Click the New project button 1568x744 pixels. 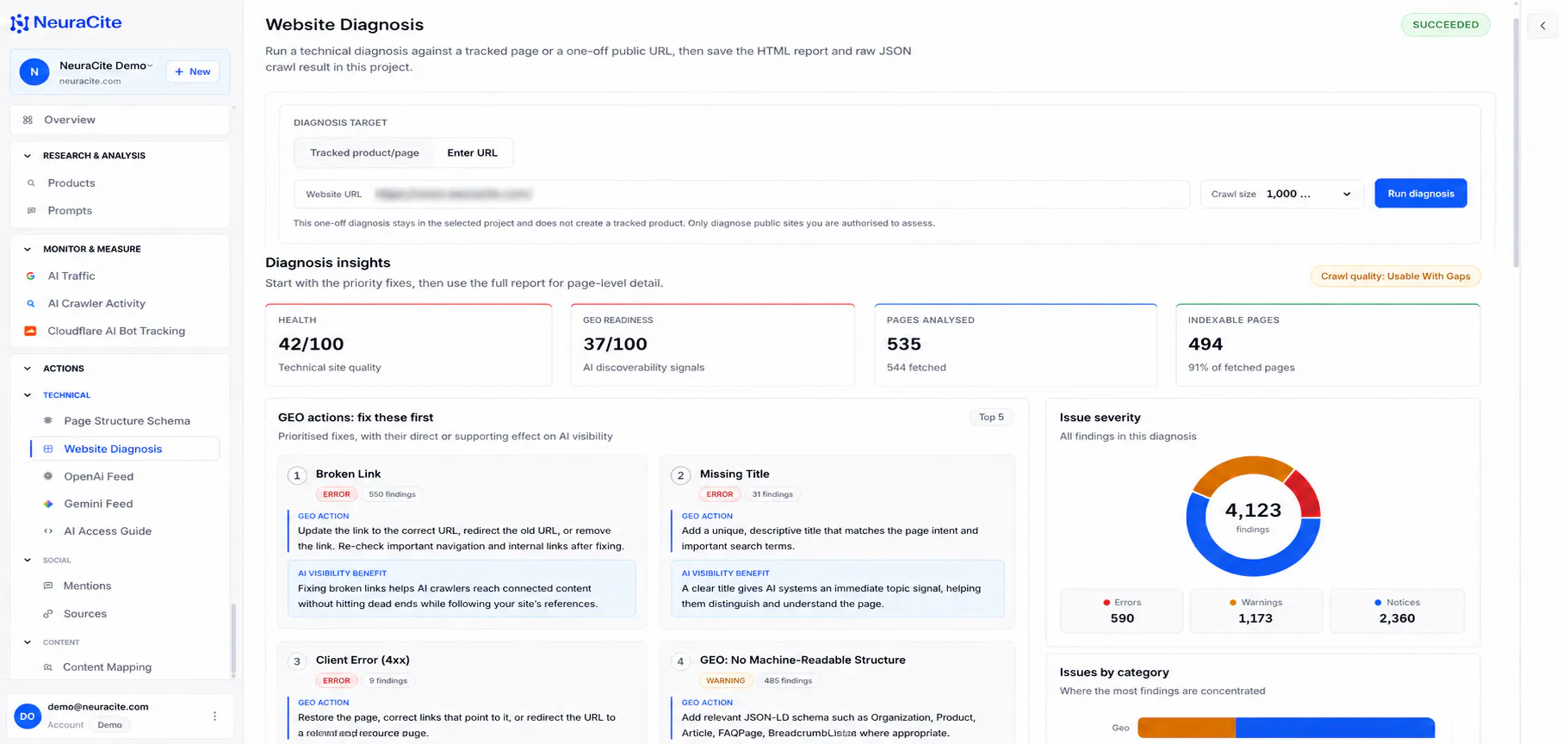pyautogui.click(x=192, y=71)
